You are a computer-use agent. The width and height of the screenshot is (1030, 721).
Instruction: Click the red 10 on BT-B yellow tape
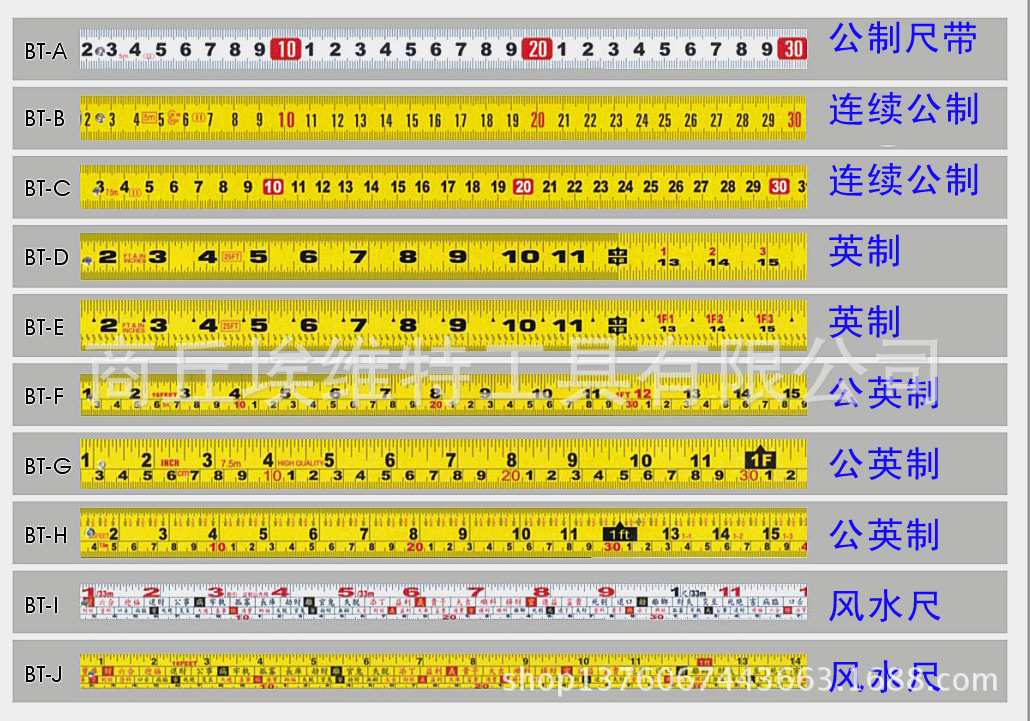click(x=286, y=120)
